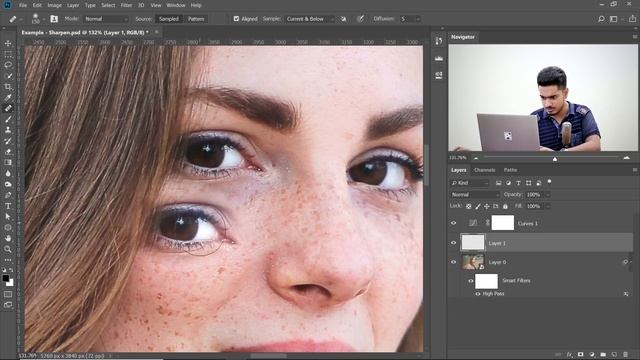Open the Opacity slider dropdown
This screenshot has height=360, width=640.
pos(548,195)
